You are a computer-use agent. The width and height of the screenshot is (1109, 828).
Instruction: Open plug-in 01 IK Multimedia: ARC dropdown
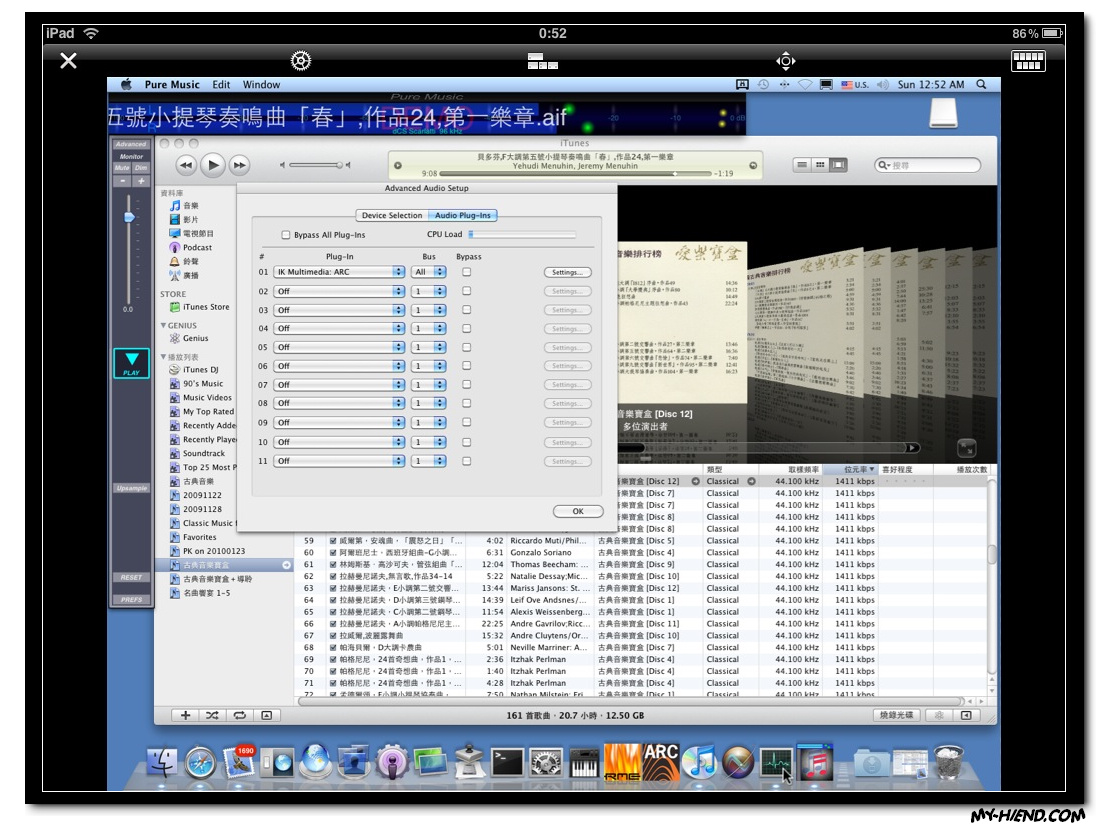coord(339,272)
